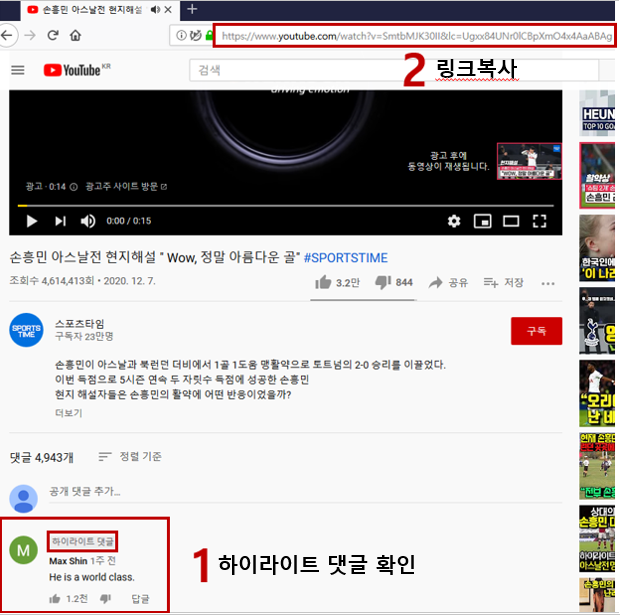
Task: Open the HEUN TOP 10 sidebar video
Action: (x=597, y=113)
